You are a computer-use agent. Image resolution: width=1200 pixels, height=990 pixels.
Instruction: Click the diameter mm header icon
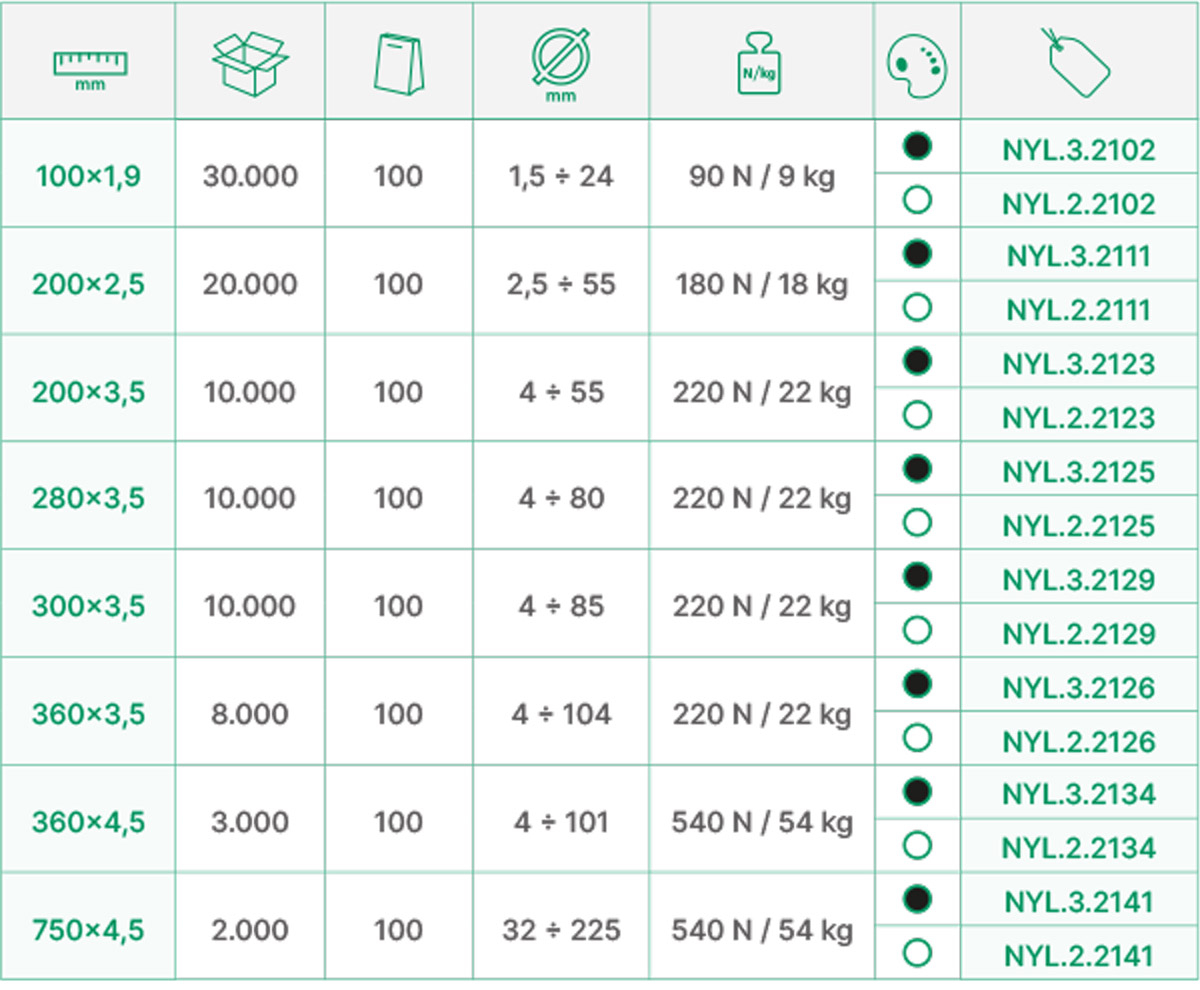pyautogui.click(x=561, y=64)
